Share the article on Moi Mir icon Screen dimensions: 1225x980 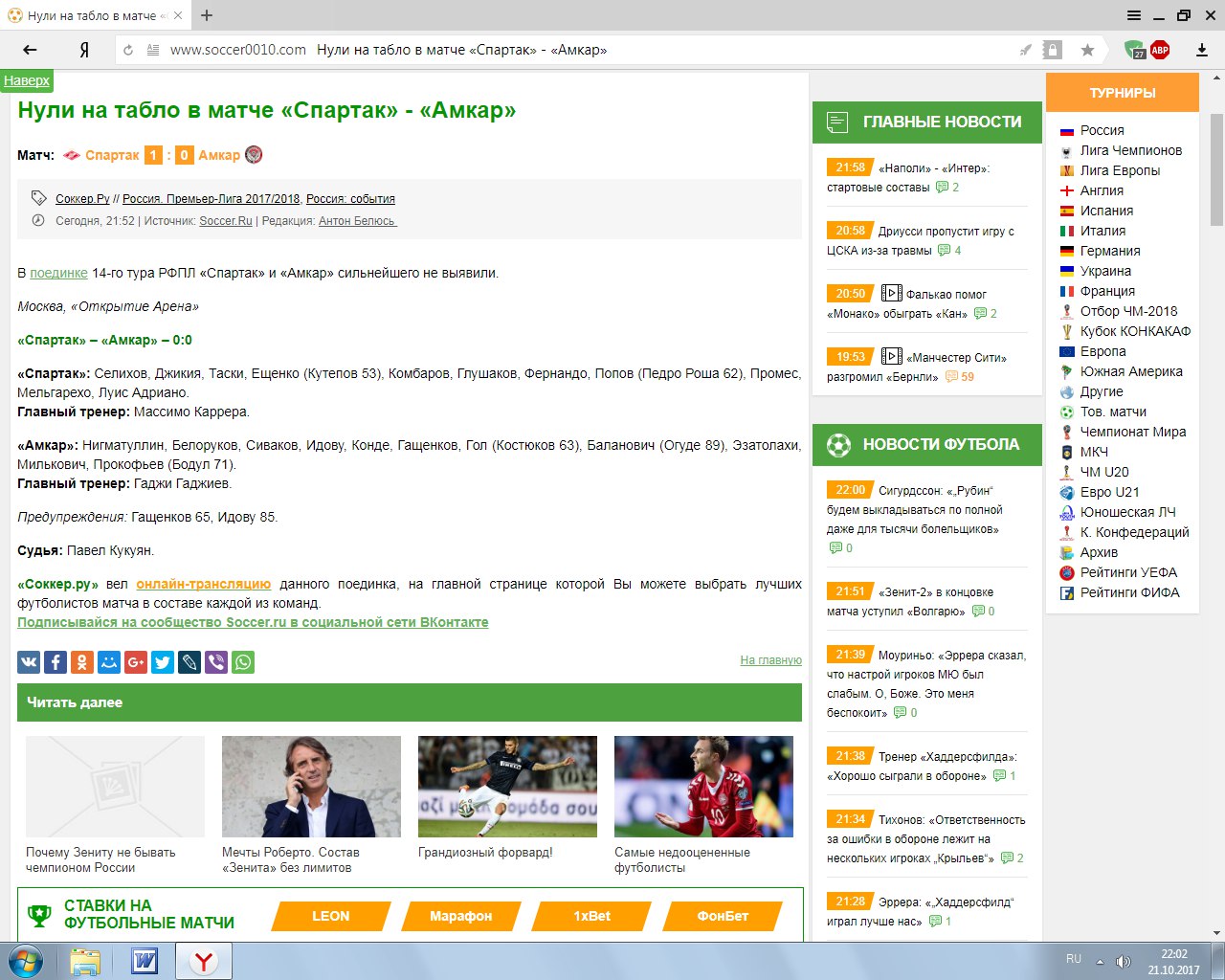[109, 661]
